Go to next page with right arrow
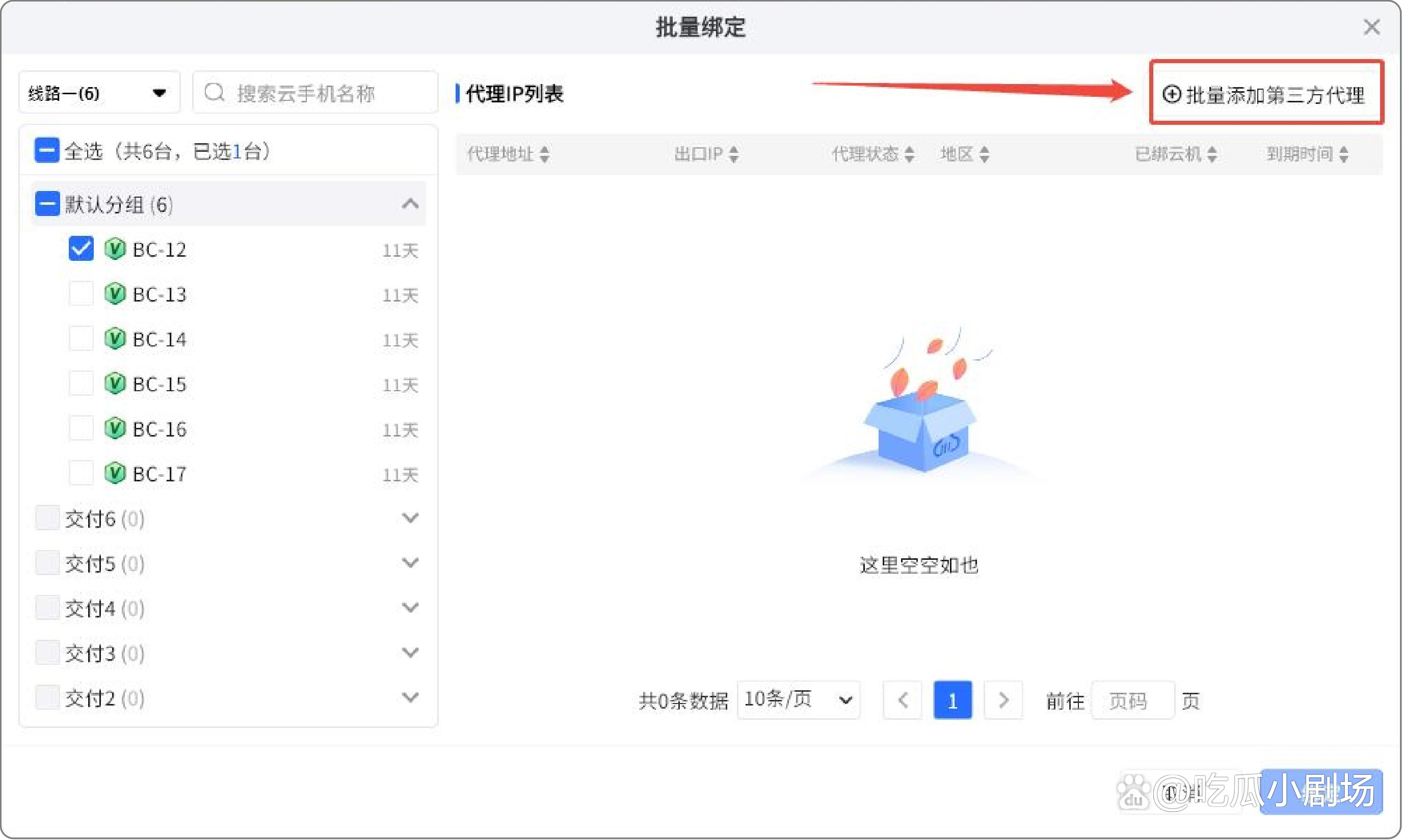The width and height of the screenshot is (1402, 840). click(1003, 700)
